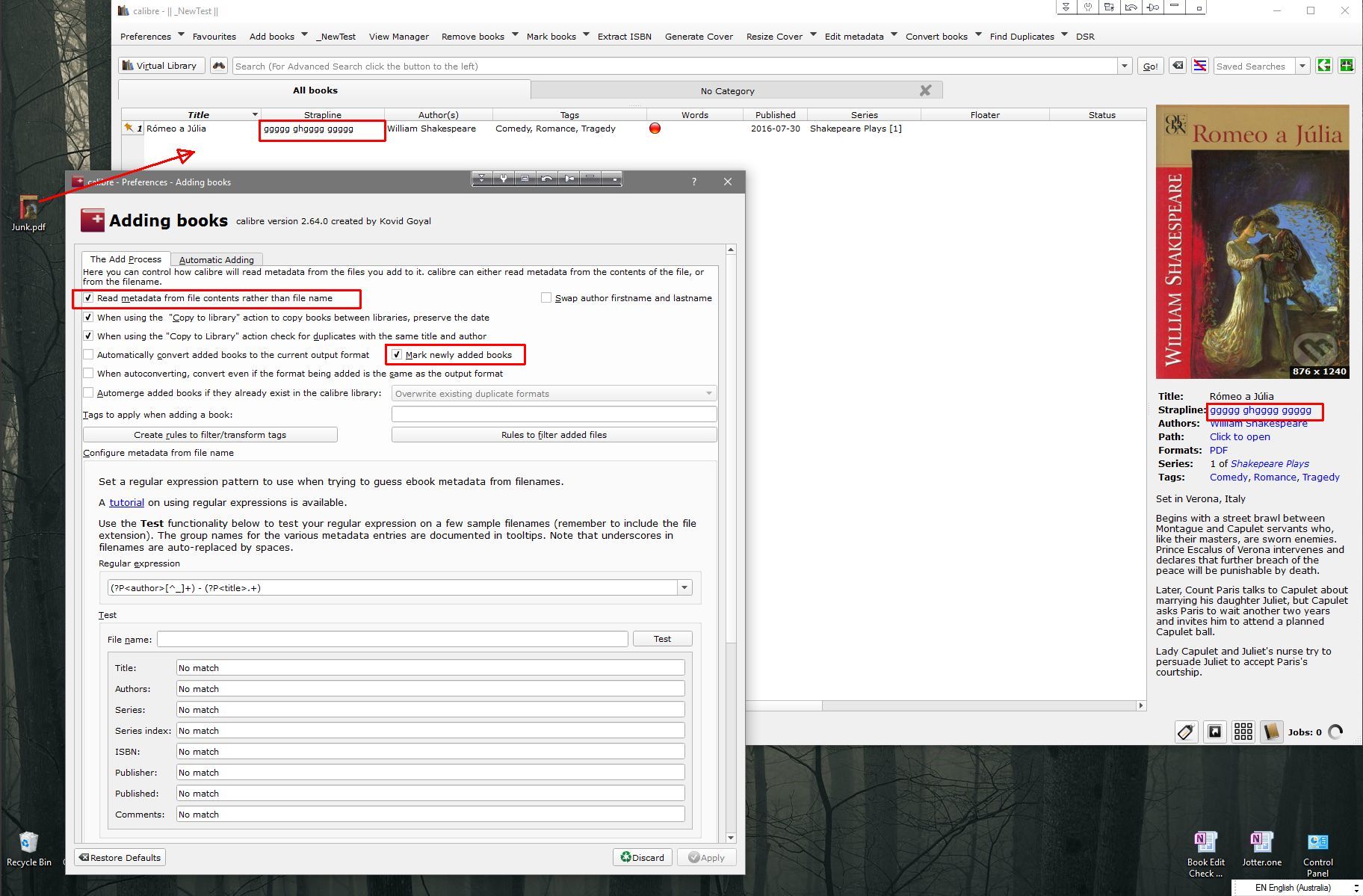The height and width of the screenshot is (896, 1363).
Task: Click the wrench icon in main window title bar
Action: coord(1088,7)
